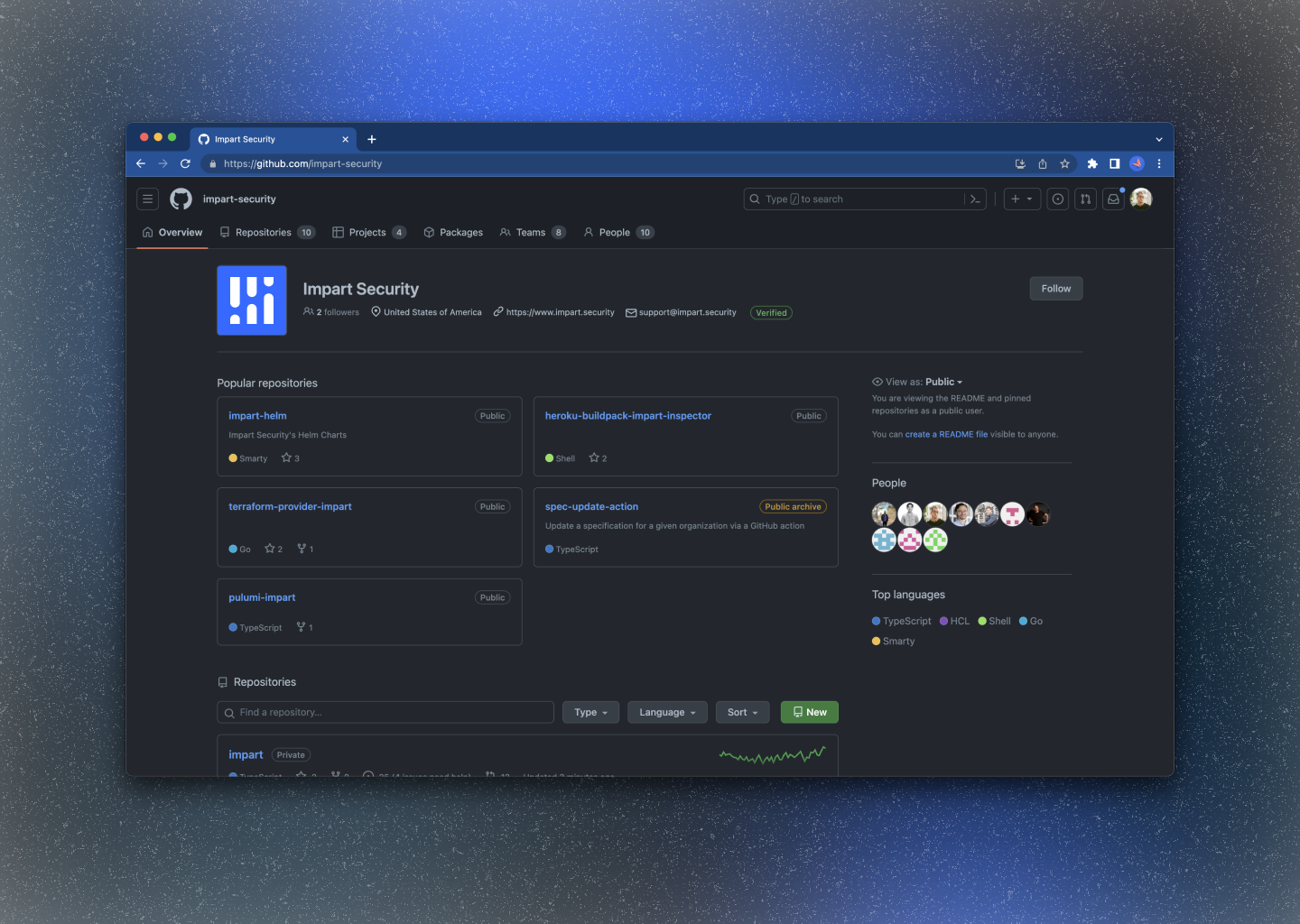This screenshot has height=924, width=1300.
Task: Create a new repository with New button
Action: click(810, 713)
